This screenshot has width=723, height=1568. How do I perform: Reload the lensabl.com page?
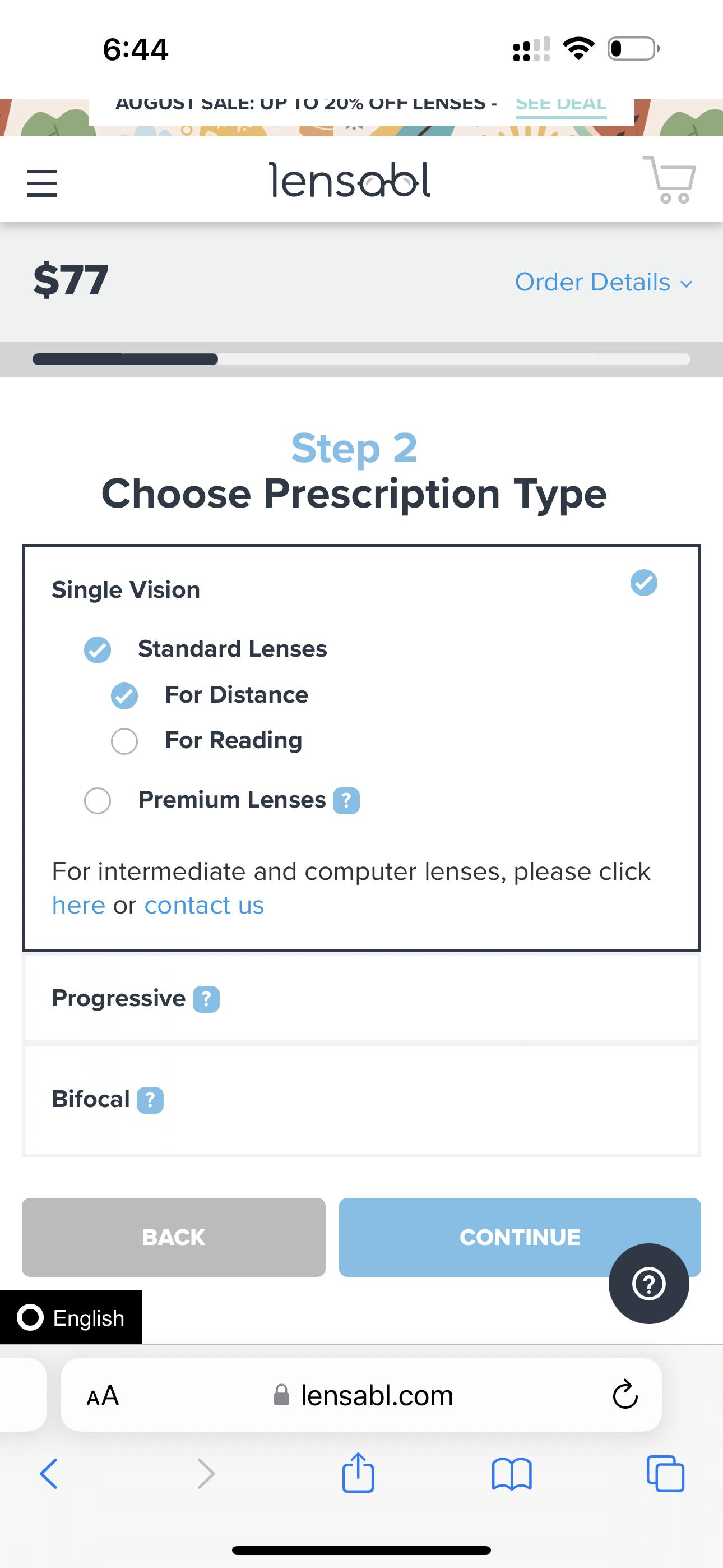click(x=625, y=1395)
